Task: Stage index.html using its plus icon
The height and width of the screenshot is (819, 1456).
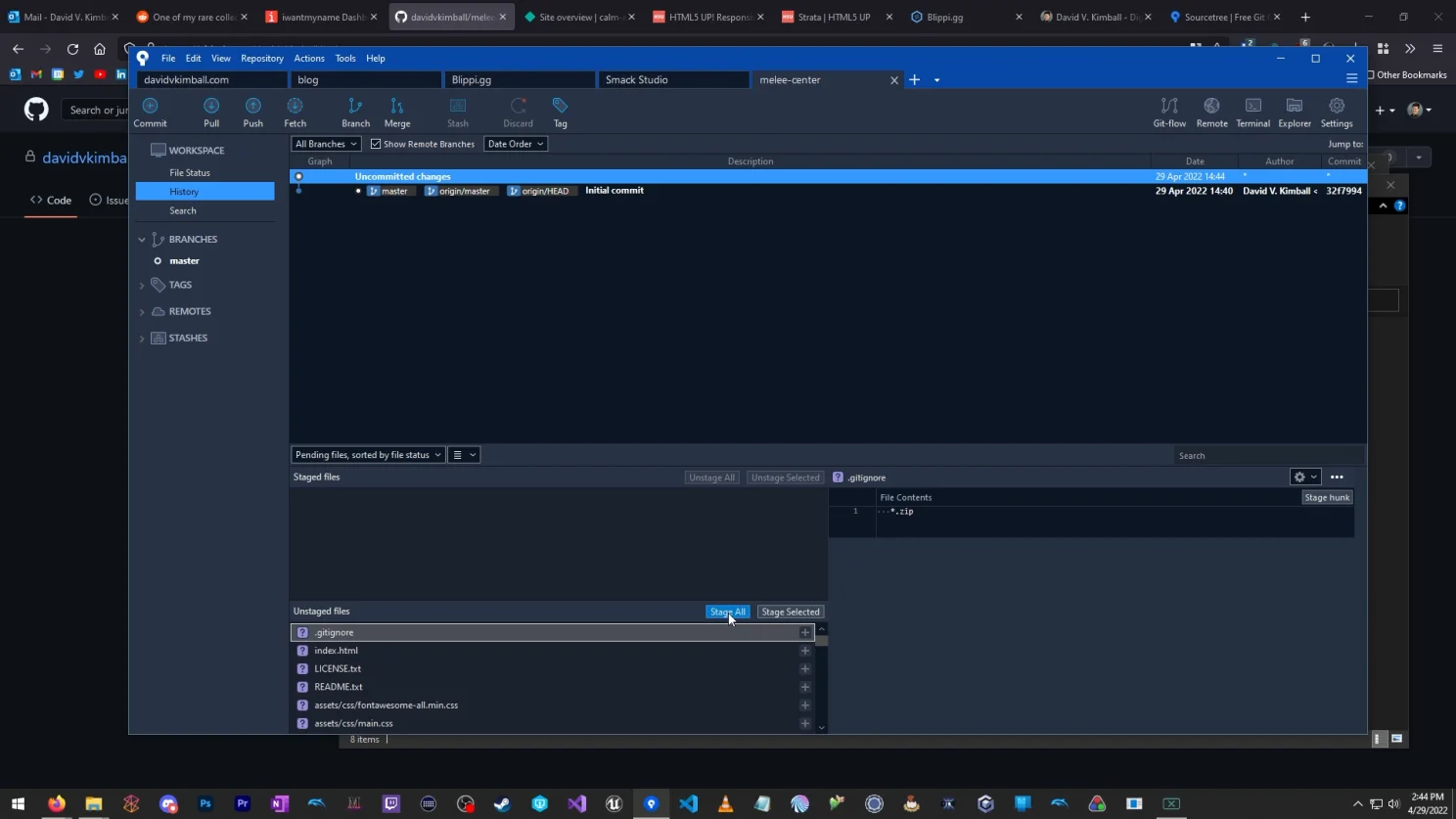Action: pos(804,651)
